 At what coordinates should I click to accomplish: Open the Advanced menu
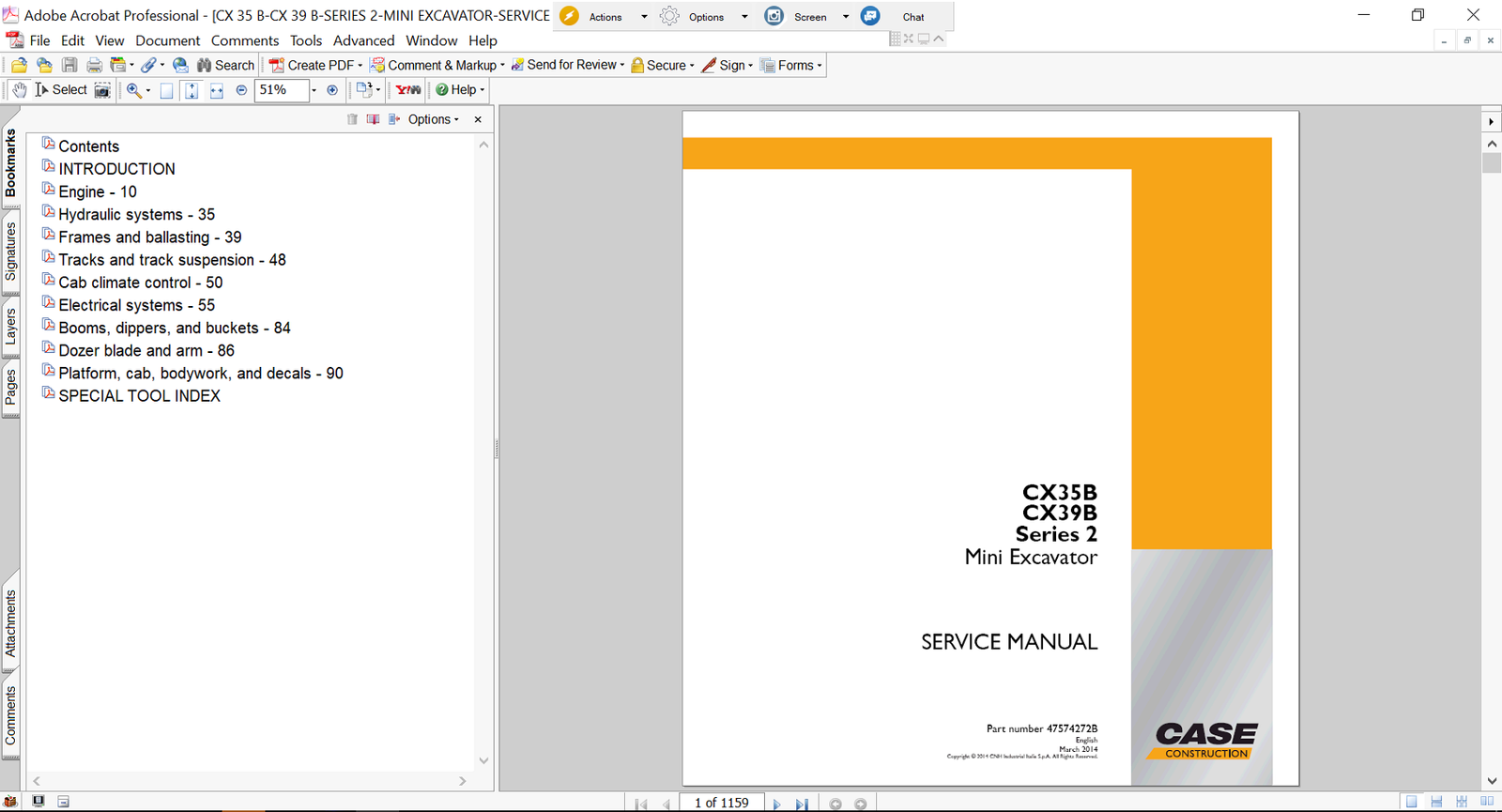(x=363, y=40)
